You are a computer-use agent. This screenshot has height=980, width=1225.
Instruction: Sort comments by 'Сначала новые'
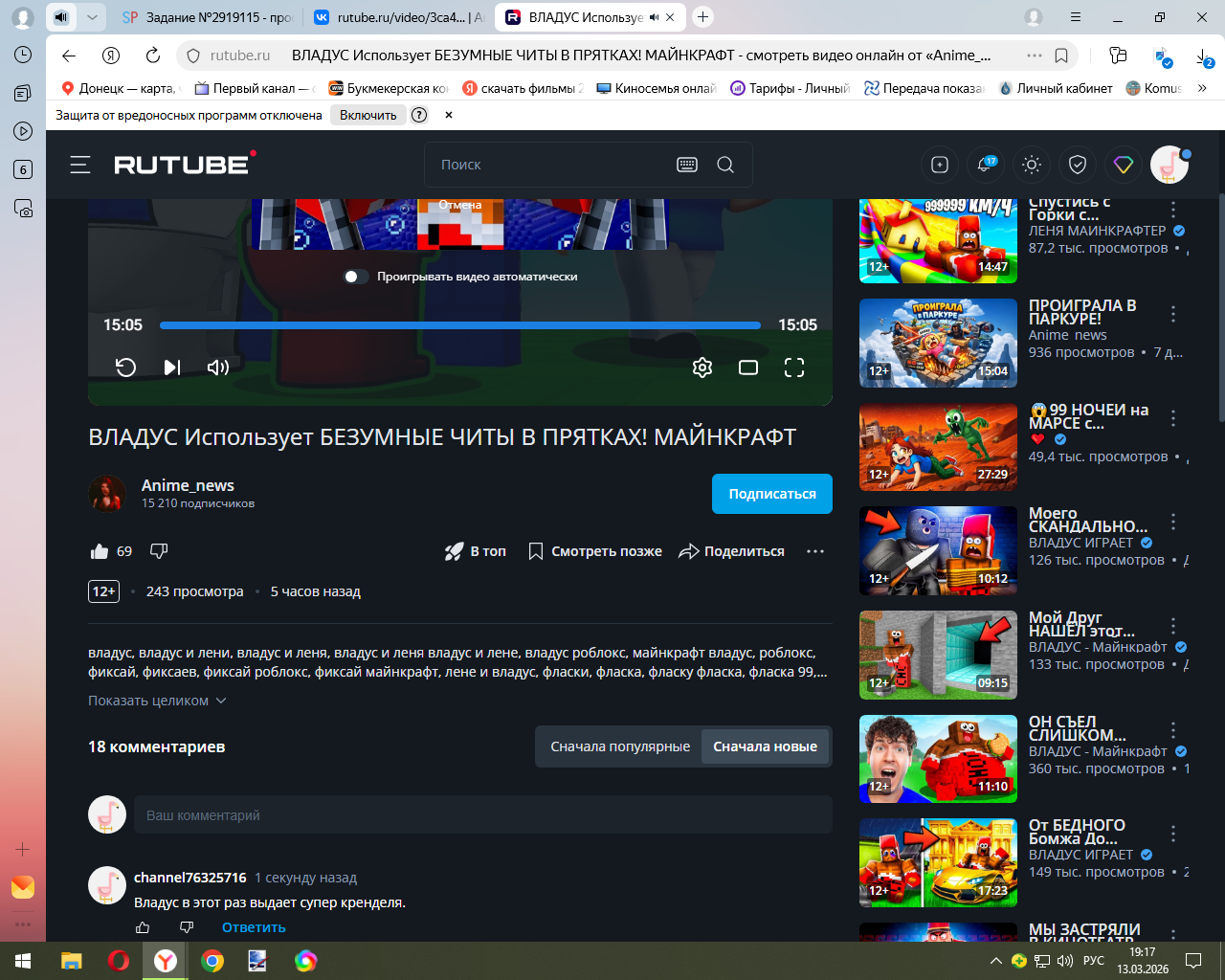click(x=766, y=746)
